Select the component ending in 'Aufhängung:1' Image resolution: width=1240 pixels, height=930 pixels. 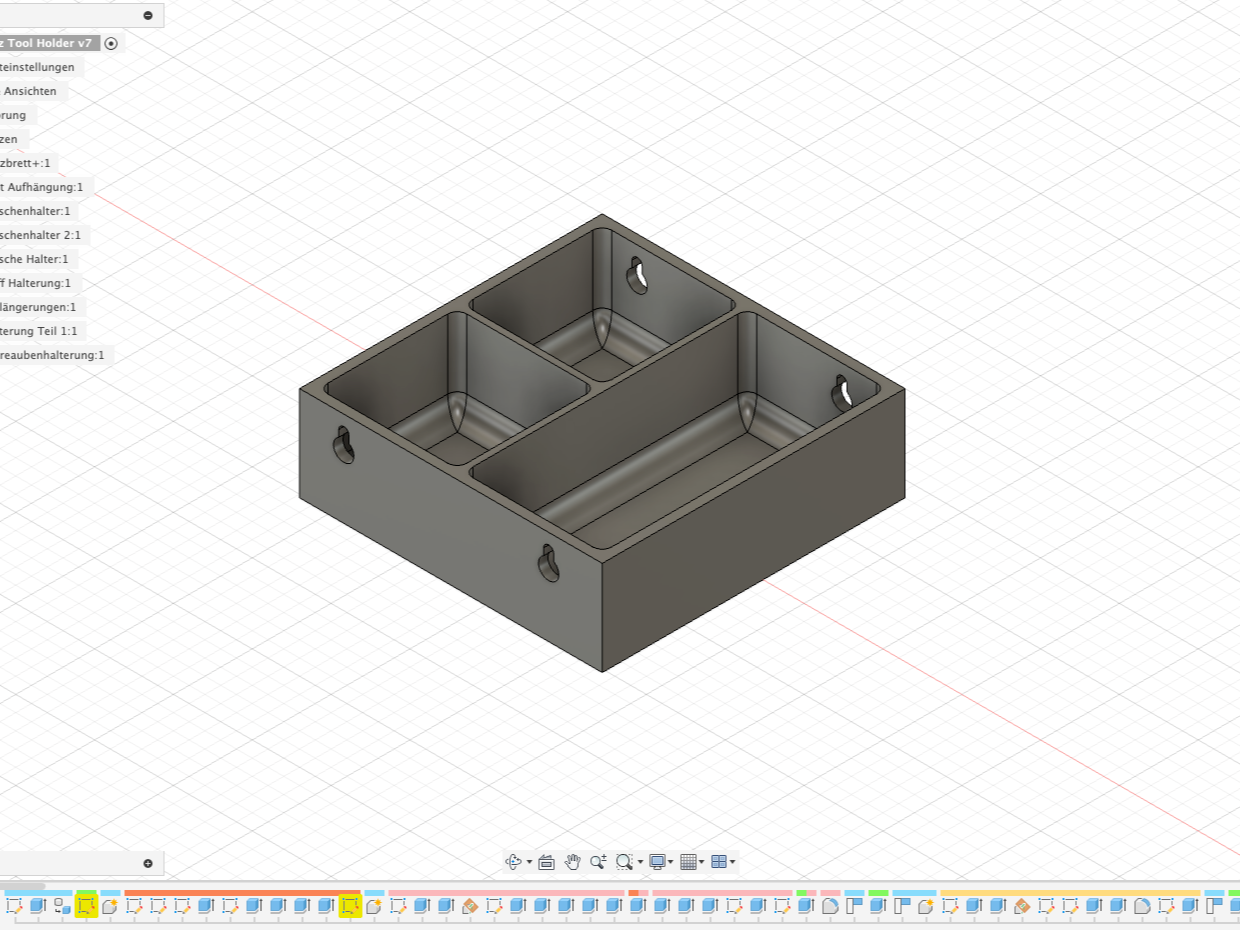[x=47, y=187]
